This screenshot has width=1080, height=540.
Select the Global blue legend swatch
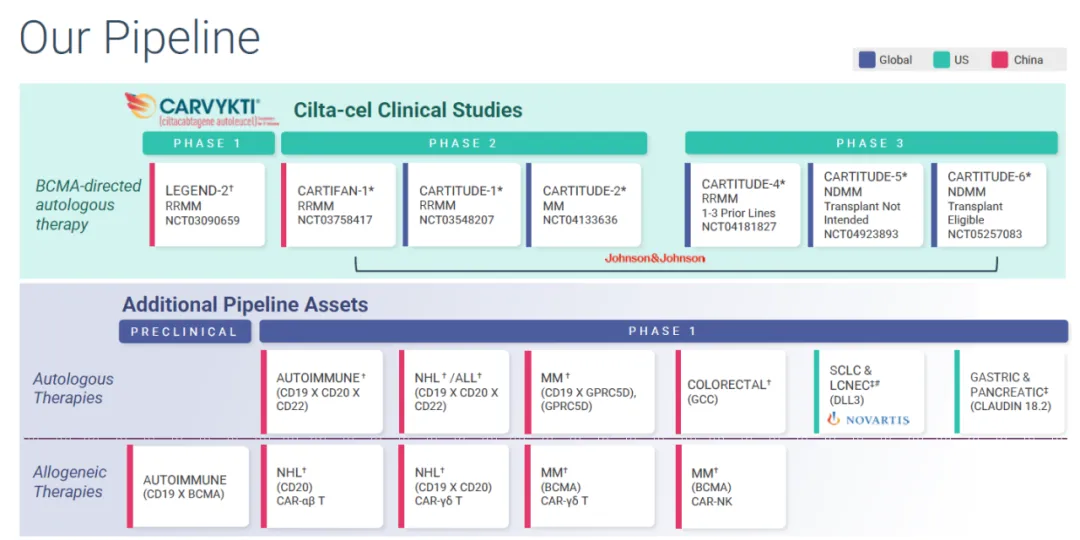(867, 60)
